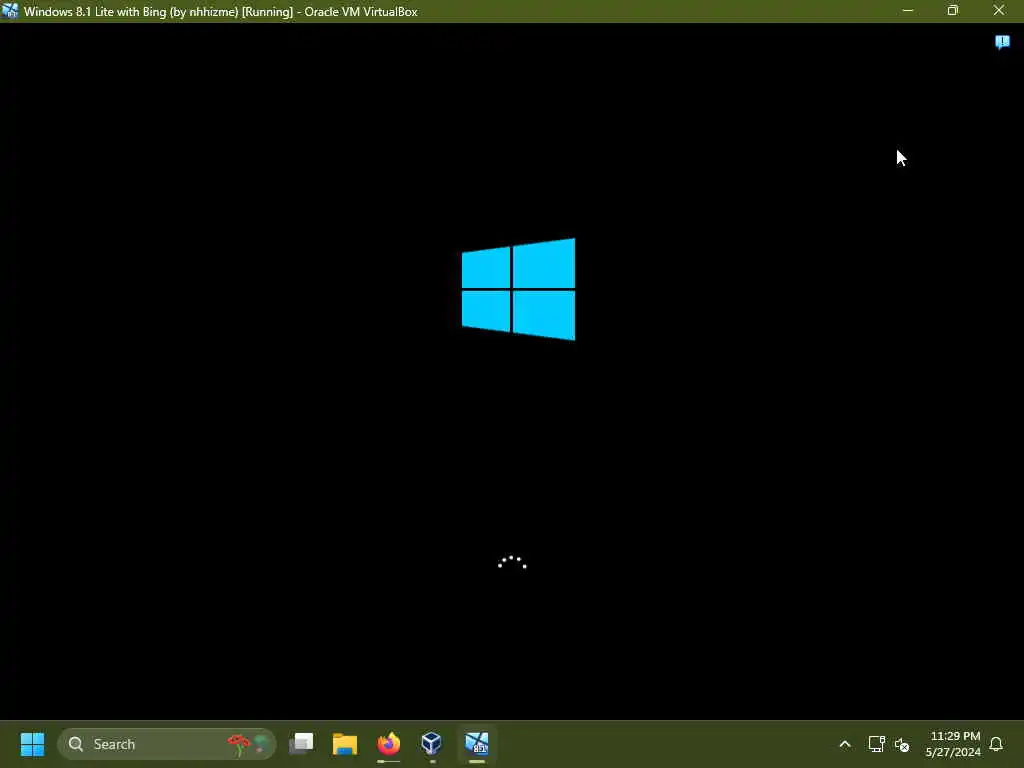Minimize the VirtualBox VM window
This screenshot has width=1024, height=768.
point(907,10)
